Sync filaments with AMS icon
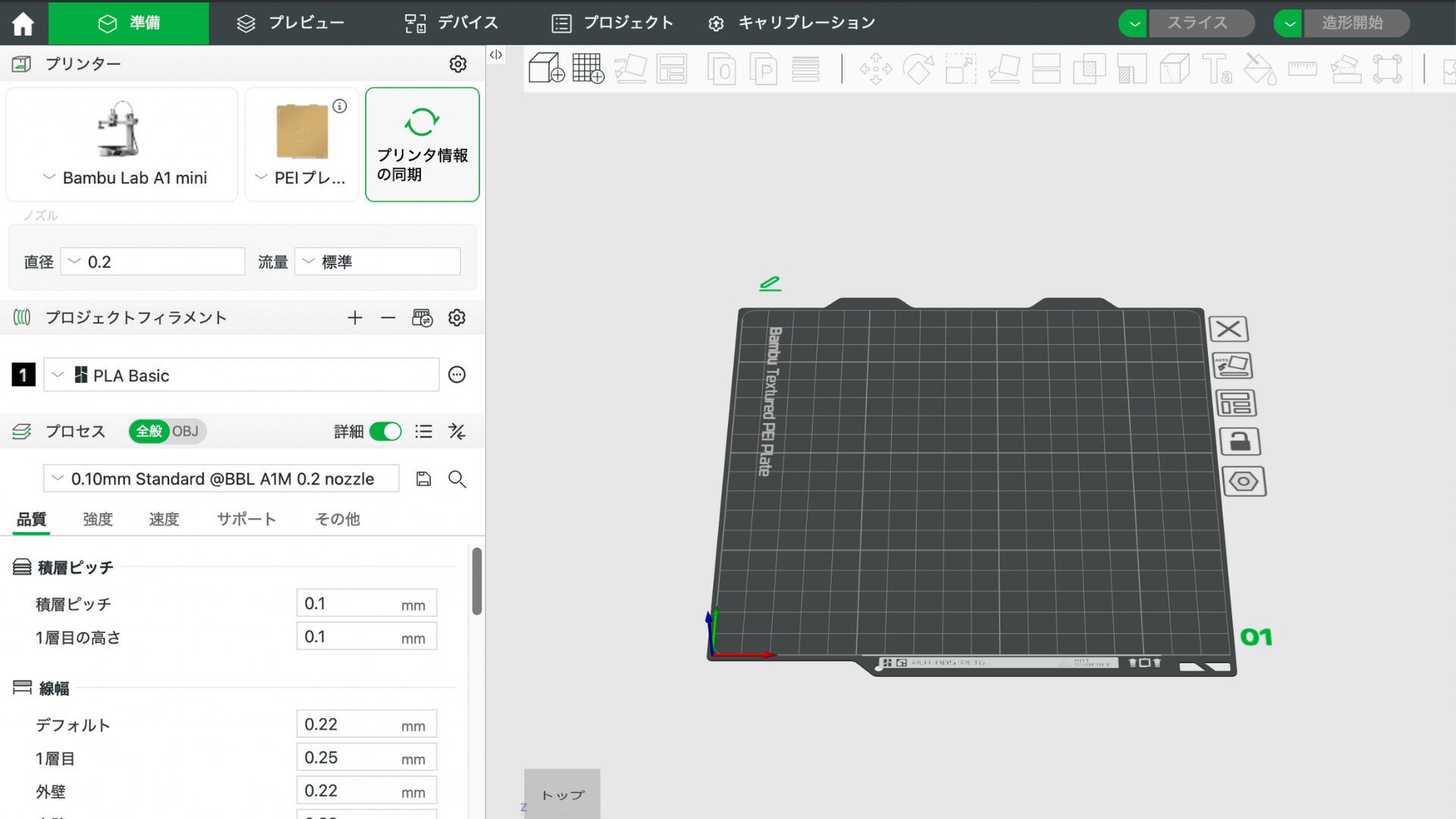Image resolution: width=1456 pixels, height=819 pixels. (422, 318)
